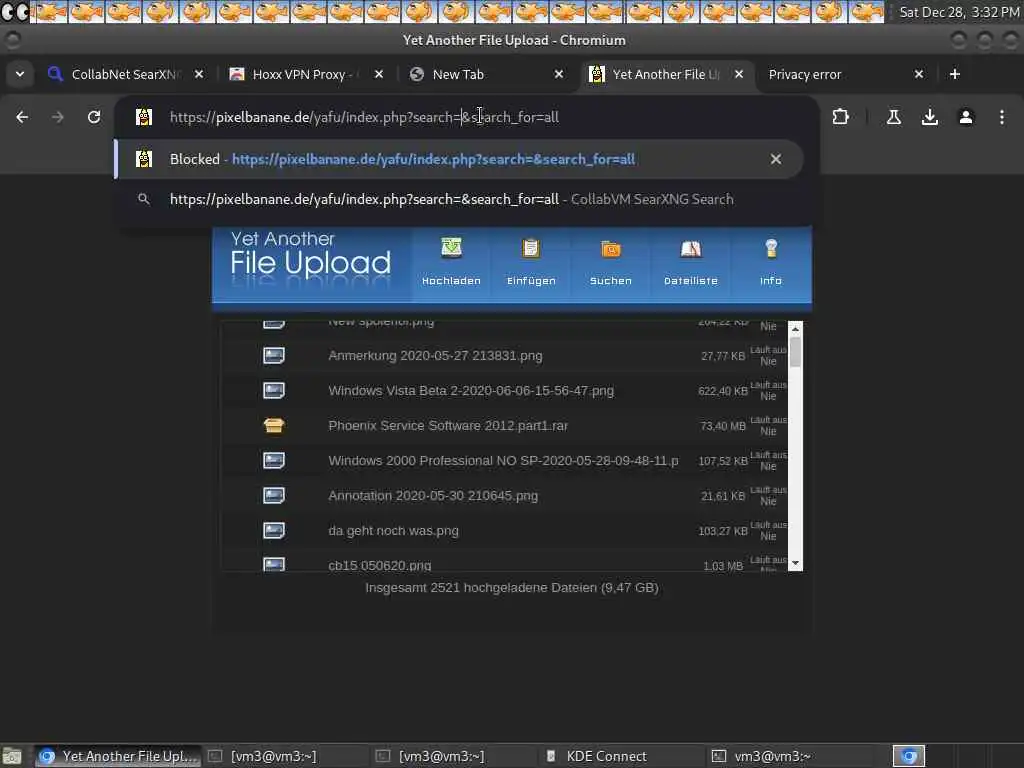Click archive icon beside Phoenix Service Software rar
Viewport: 1024px width, 768px height.
coord(274,426)
